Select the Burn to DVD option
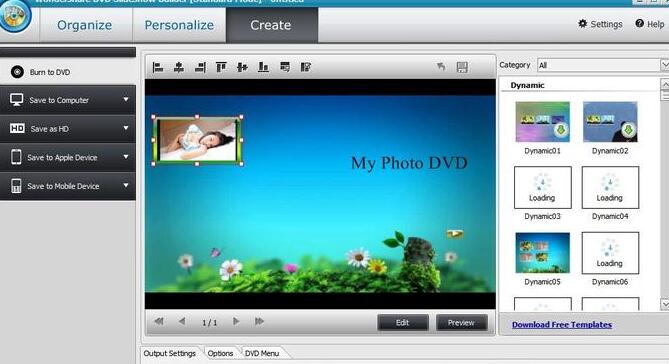The width and height of the screenshot is (669, 364). click(68, 72)
